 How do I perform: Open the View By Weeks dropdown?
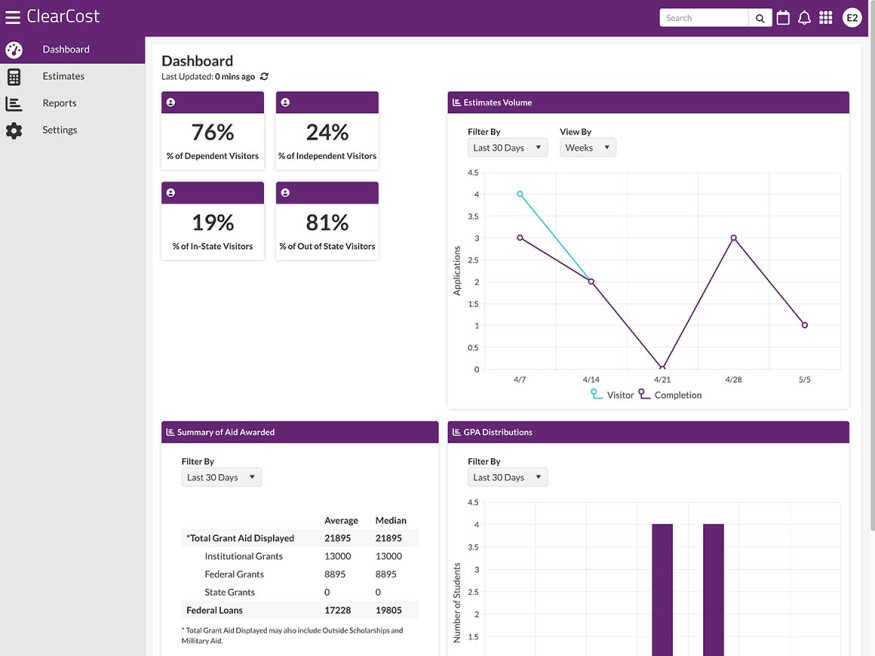(x=588, y=147)
